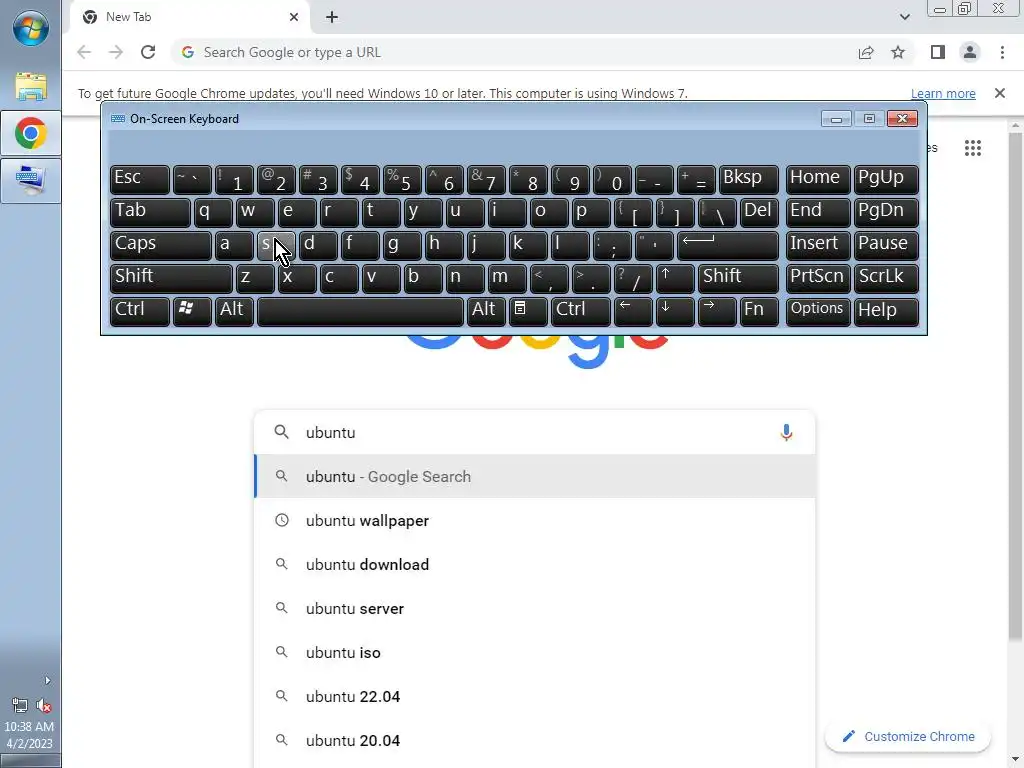Open the tab search dropdown arrow

pos(904,17)
